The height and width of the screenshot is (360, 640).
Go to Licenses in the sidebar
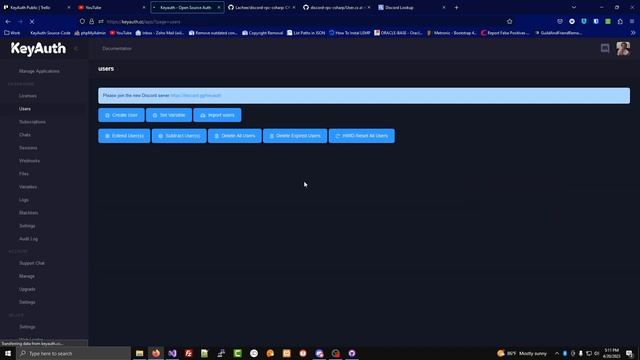click(28, 96)
